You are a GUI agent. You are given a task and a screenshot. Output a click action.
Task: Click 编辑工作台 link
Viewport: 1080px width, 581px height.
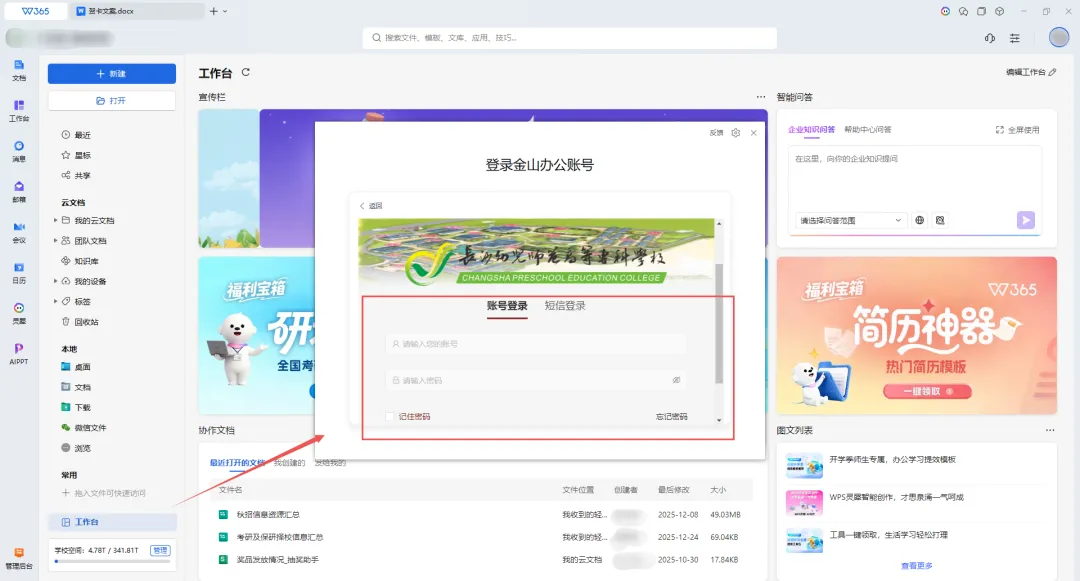(x=1030, y=72)
